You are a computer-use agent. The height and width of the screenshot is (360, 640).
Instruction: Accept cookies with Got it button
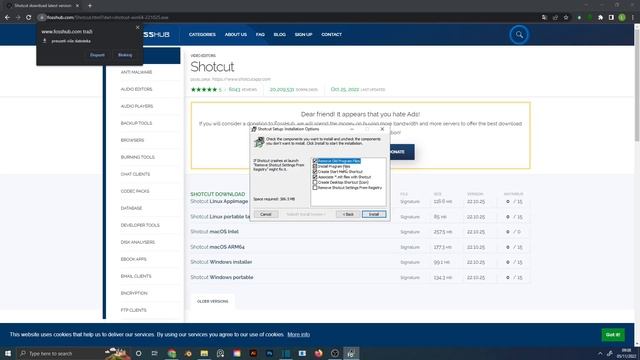click(x=613, y=335)
